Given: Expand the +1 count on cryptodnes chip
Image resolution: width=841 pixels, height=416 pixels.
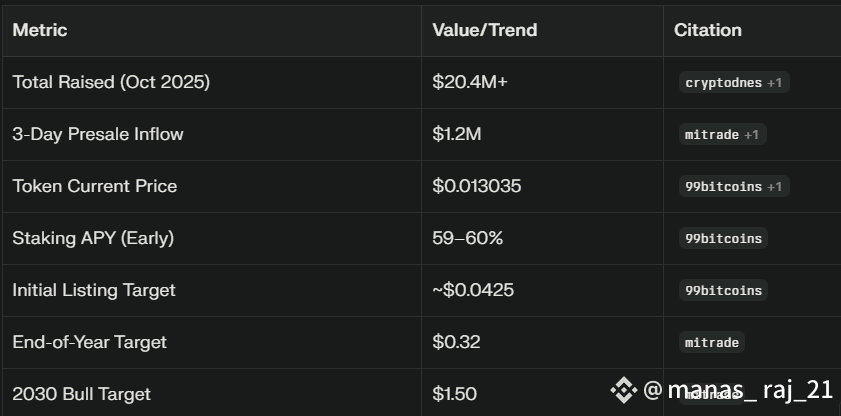Looking at the screenshot, I should (774, 83).
